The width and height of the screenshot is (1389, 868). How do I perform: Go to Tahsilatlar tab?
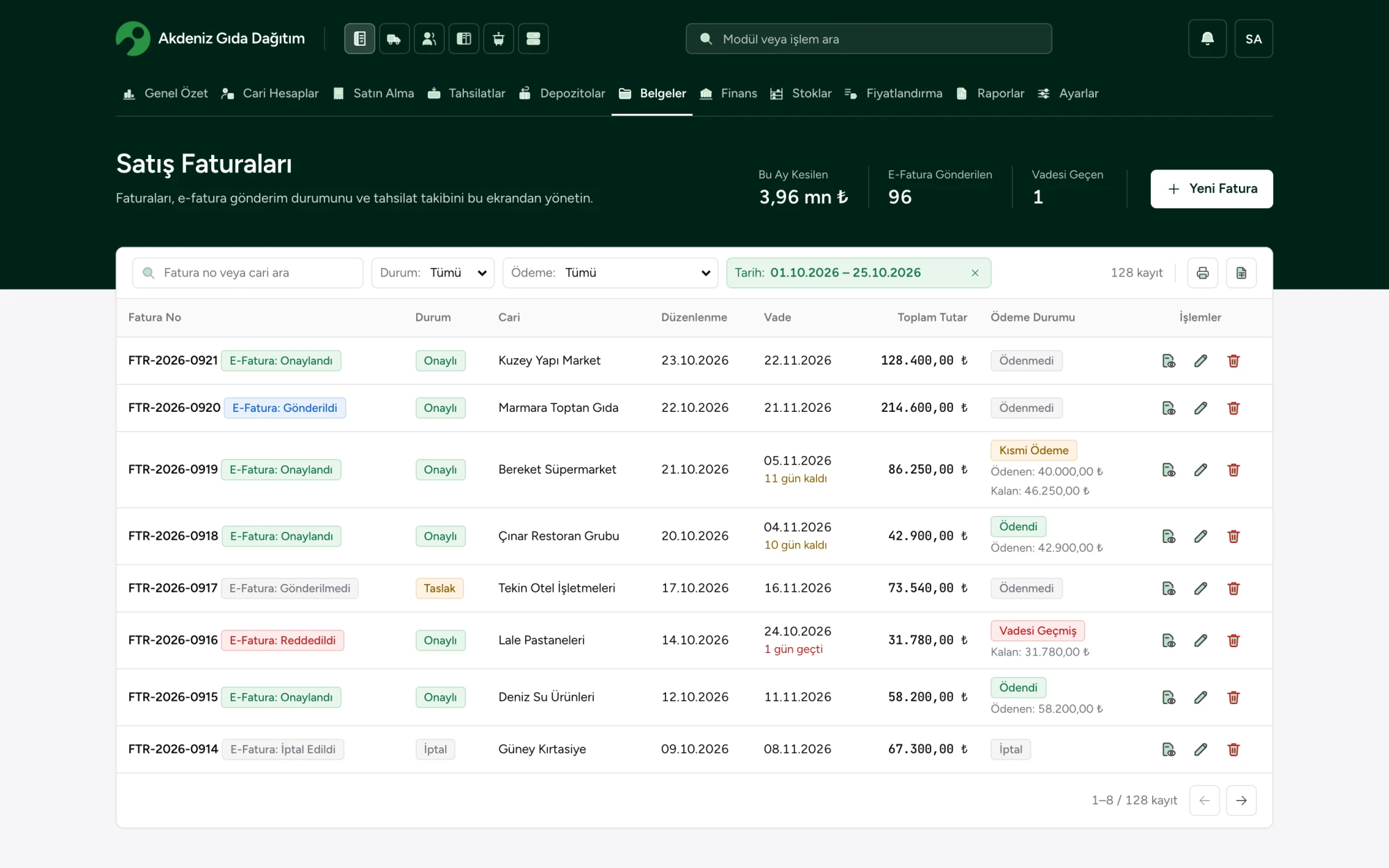coord(466,93)
